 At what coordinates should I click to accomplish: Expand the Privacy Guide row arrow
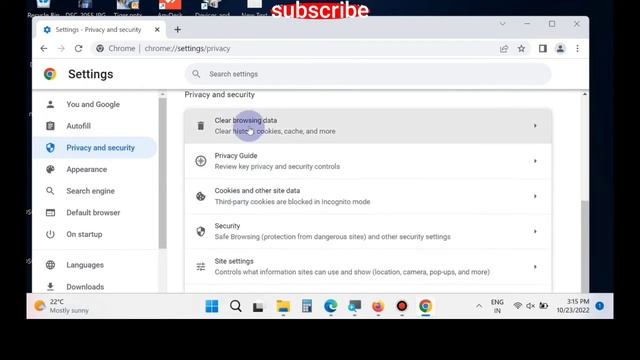[535, 161]
